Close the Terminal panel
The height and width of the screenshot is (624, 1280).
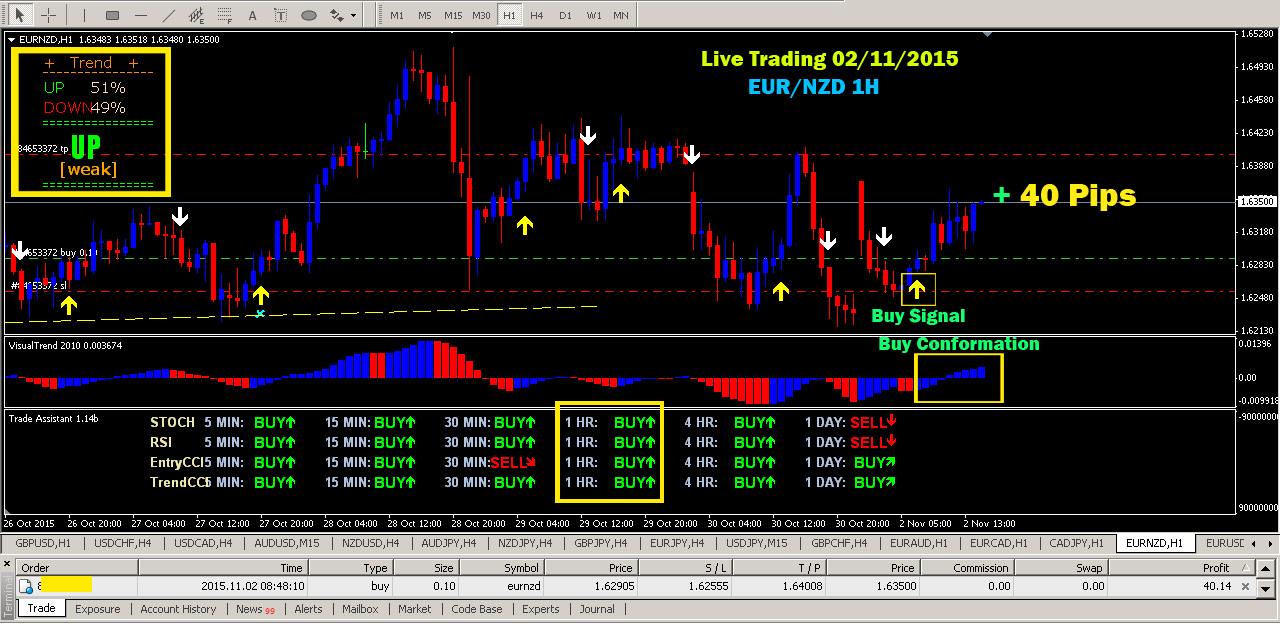[7, 566]
